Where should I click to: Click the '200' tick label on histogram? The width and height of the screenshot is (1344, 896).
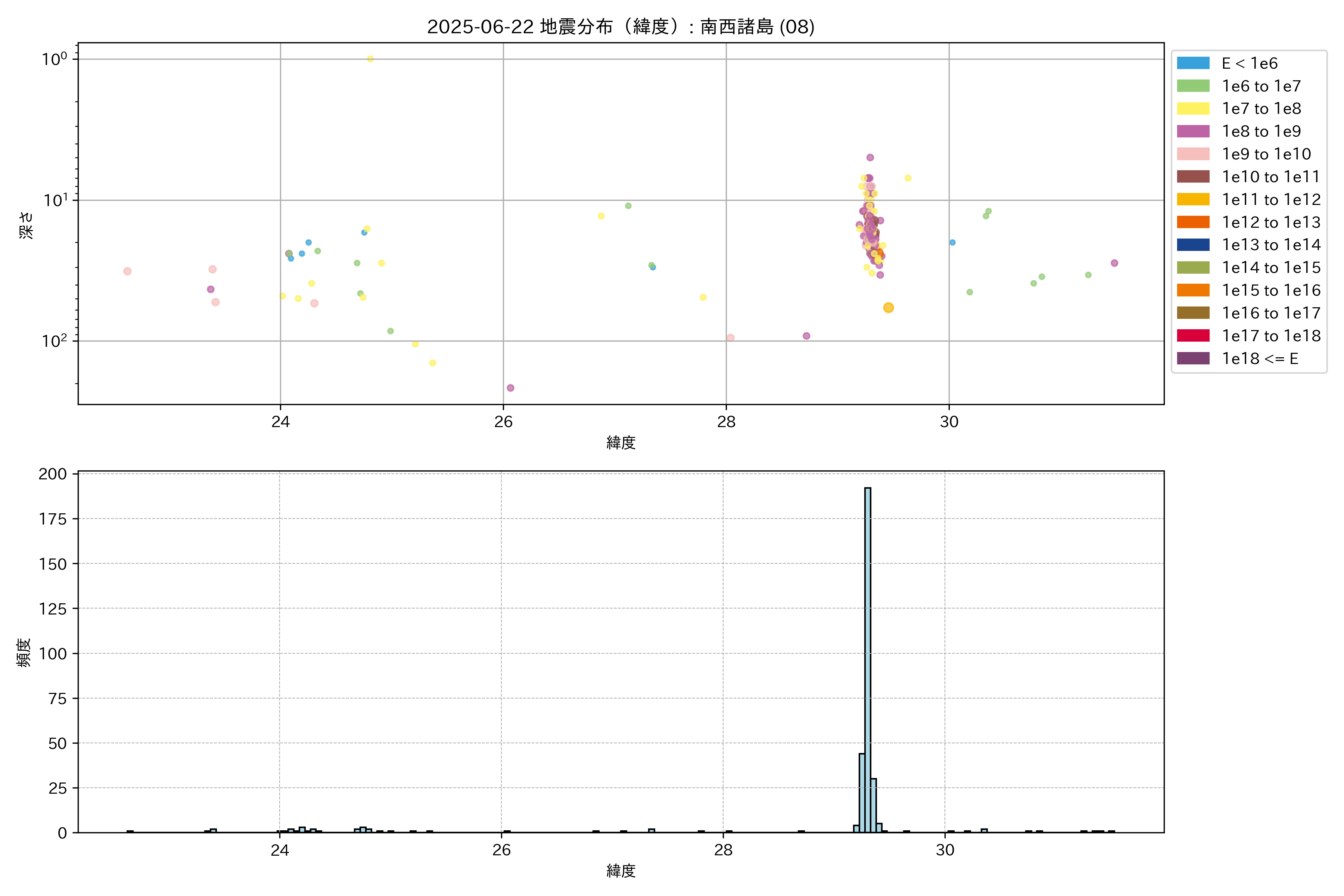click(x=53, y=474)
